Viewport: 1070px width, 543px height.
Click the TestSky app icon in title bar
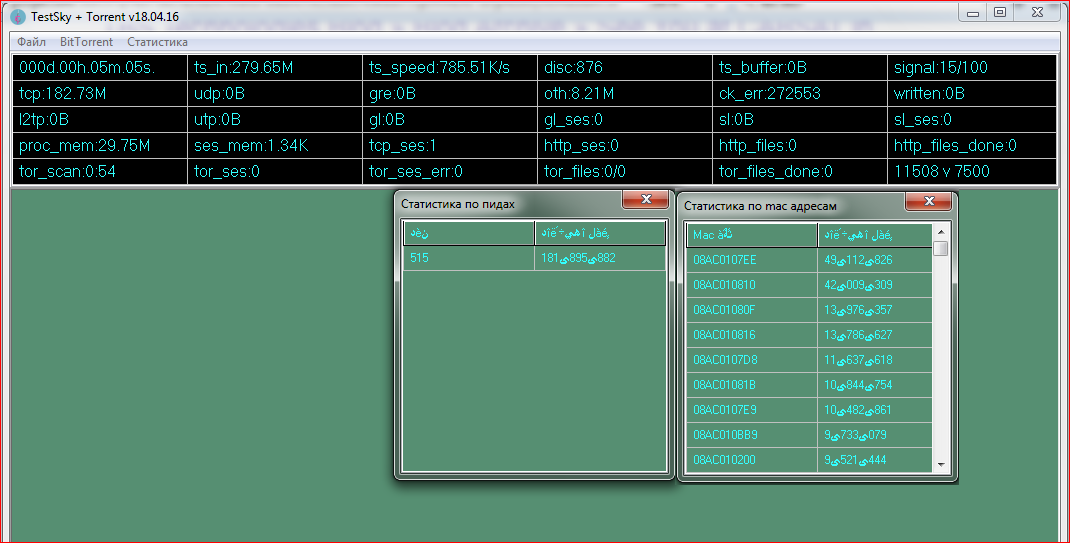coord(17,16)
